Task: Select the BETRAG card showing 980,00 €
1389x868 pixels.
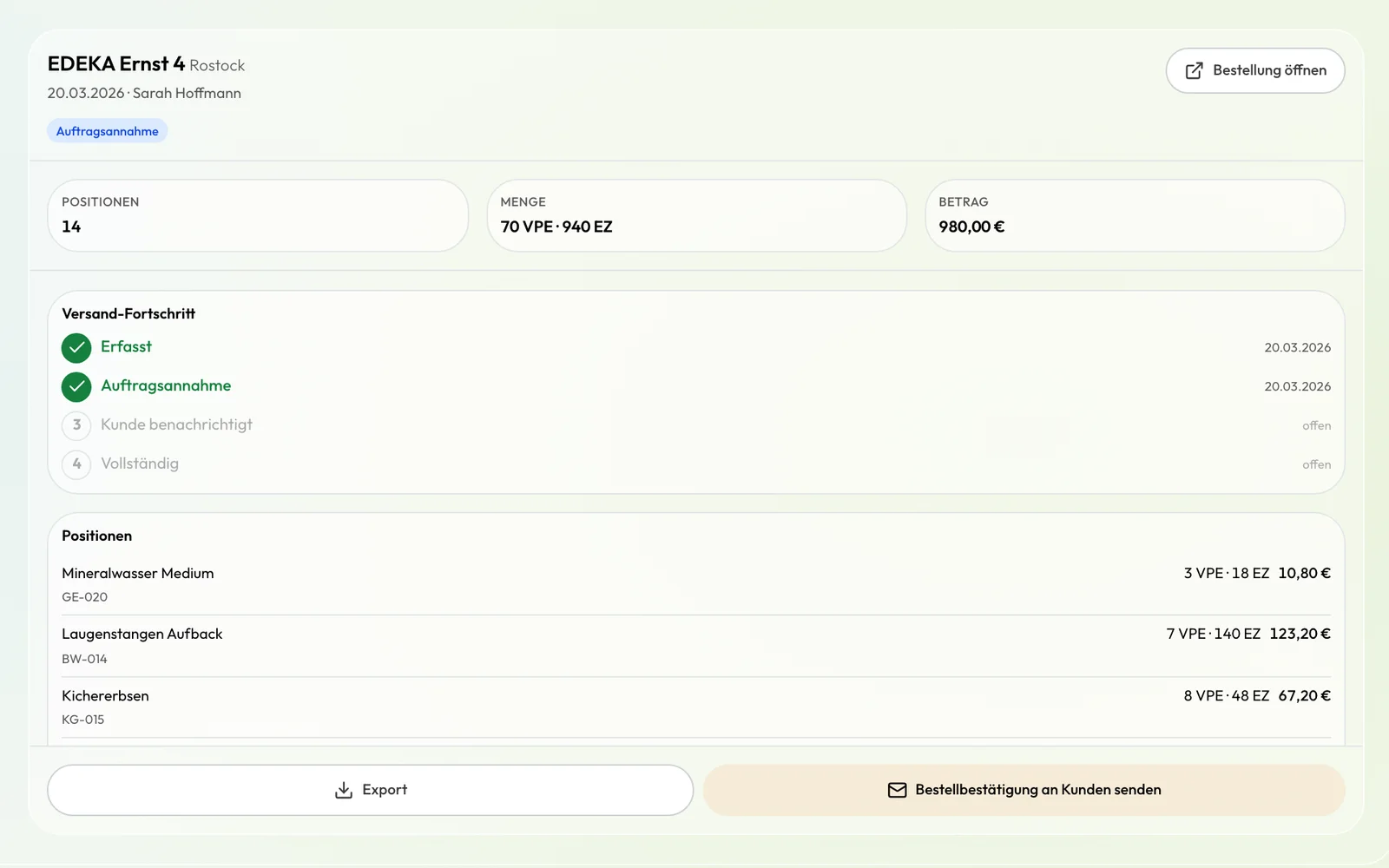Action: (1136, 215)
